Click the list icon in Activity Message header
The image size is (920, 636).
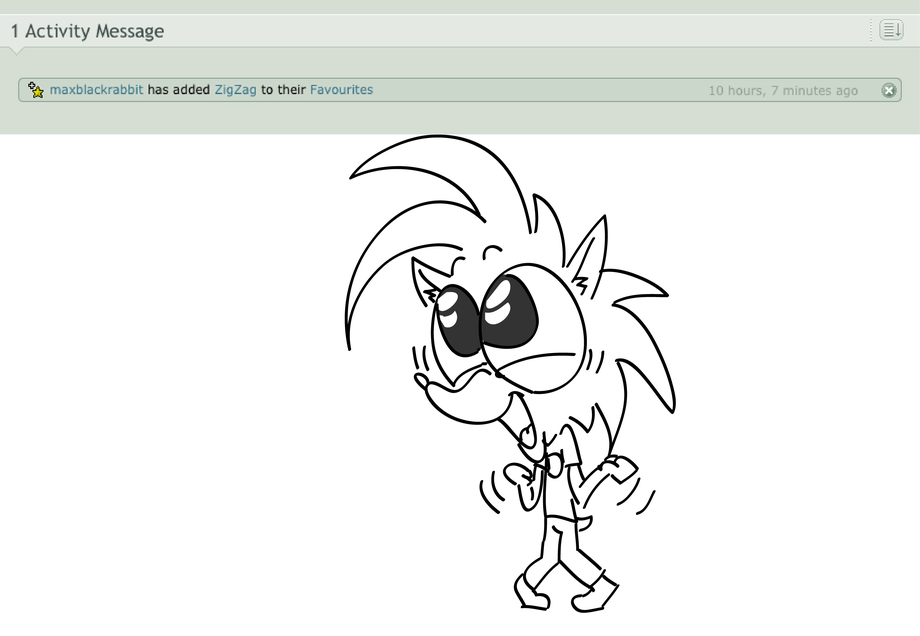click(x=890, y=30)
